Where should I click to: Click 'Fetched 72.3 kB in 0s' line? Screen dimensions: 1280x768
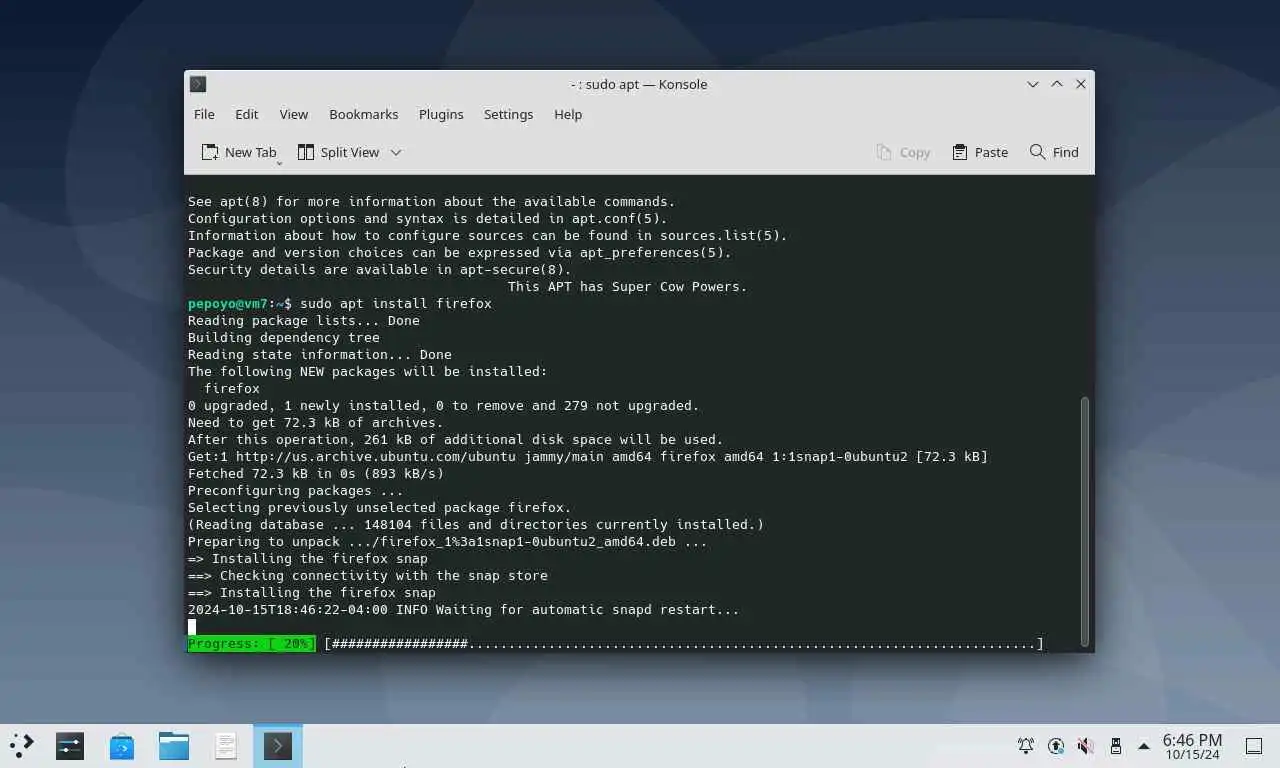[x=316, y=473]
